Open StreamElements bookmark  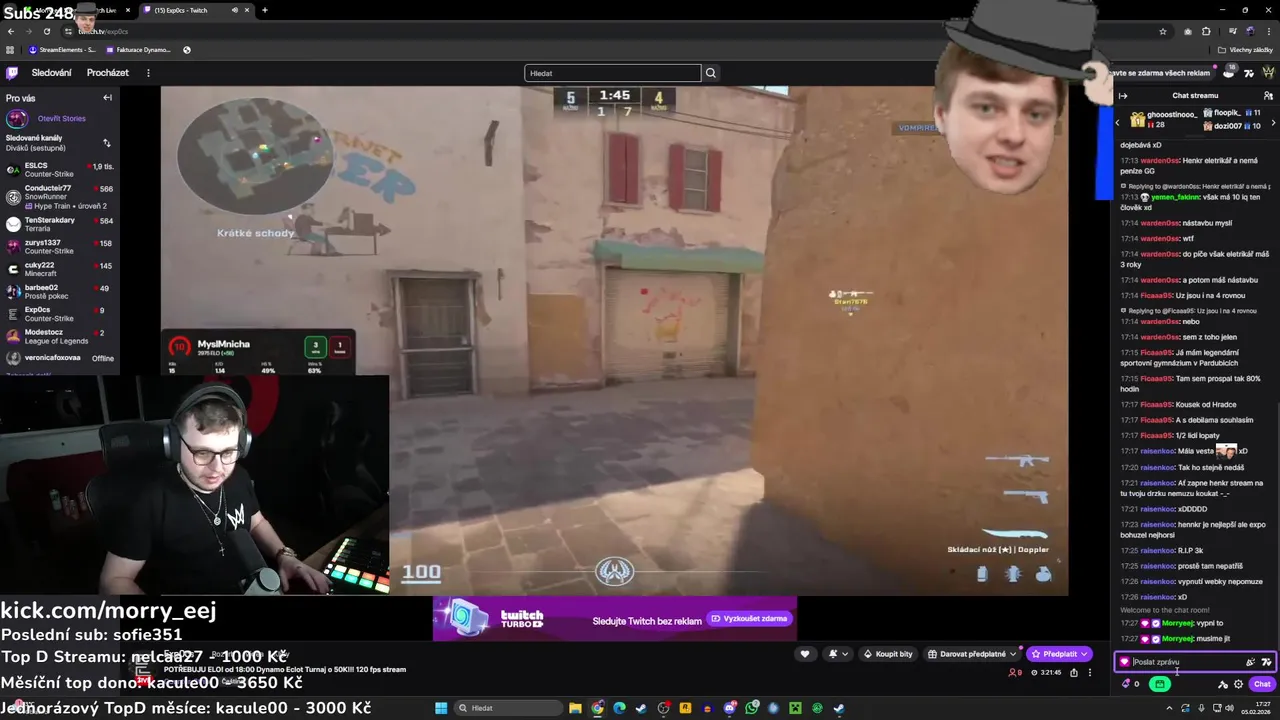click(62, 50)
